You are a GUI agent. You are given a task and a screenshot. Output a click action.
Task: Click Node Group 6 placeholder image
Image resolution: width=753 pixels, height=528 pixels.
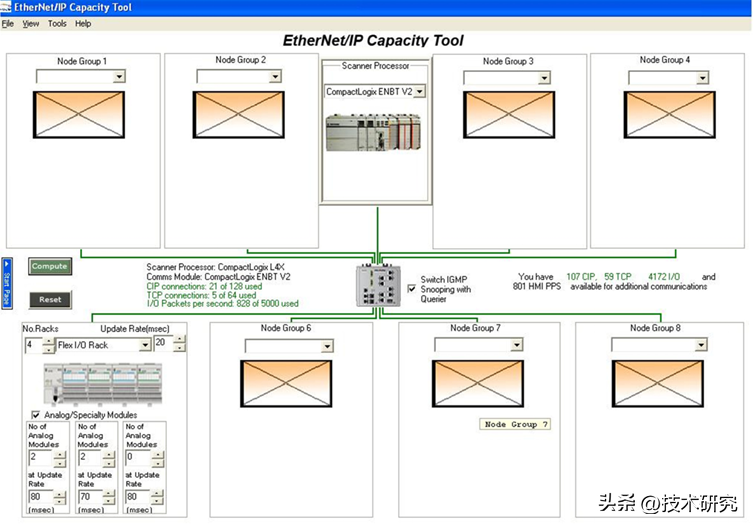[x=285, y=383]
